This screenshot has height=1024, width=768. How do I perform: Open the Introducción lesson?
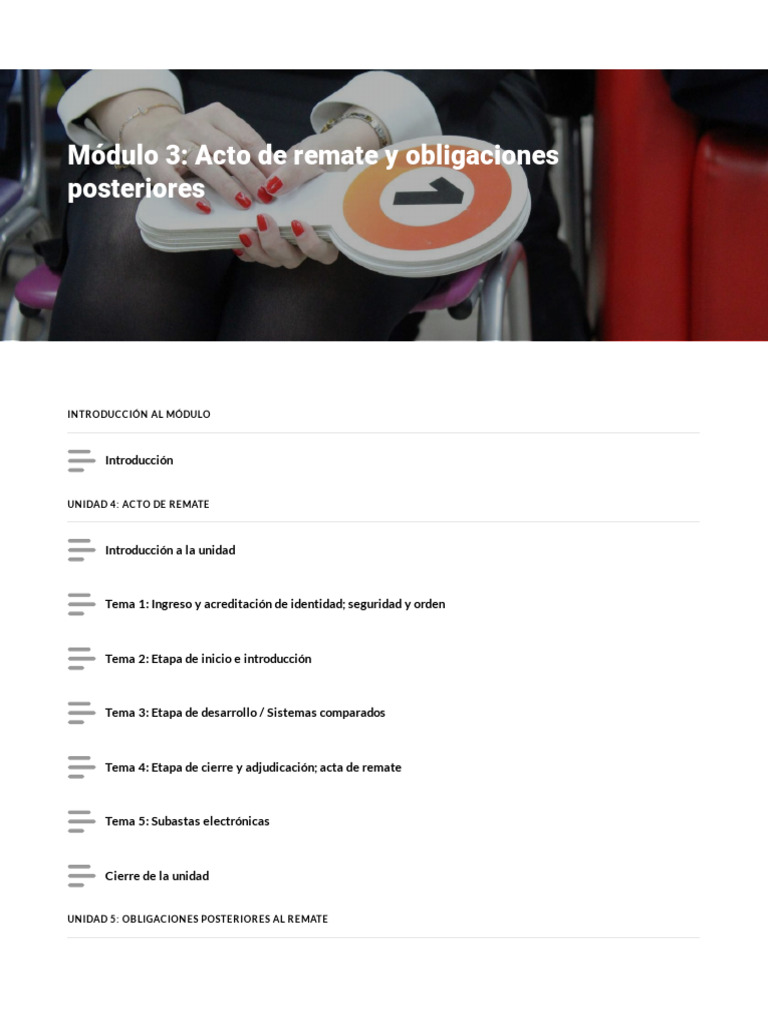coord(139,460)
